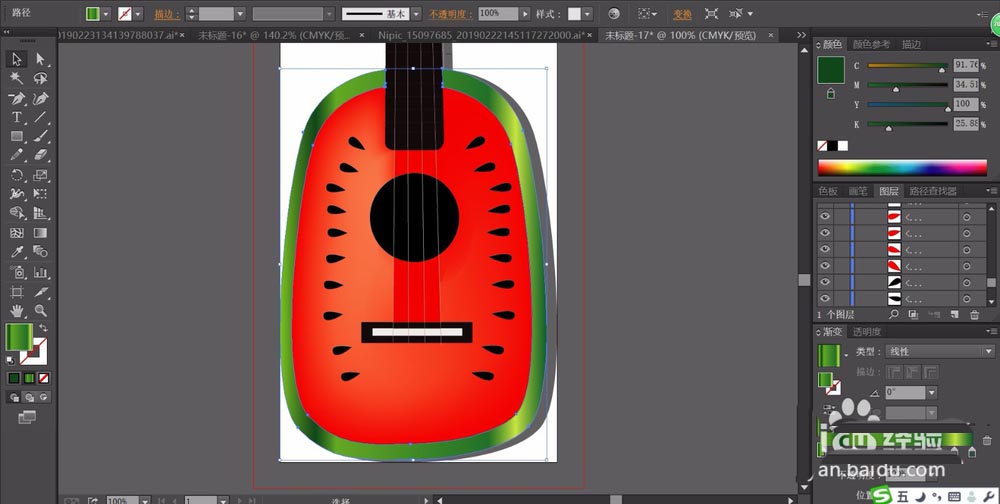Image resolution: width=1000 pixels, height=504 pixels.
Task: Select the Eyedropper tool
Action: [x=17, y=253]
